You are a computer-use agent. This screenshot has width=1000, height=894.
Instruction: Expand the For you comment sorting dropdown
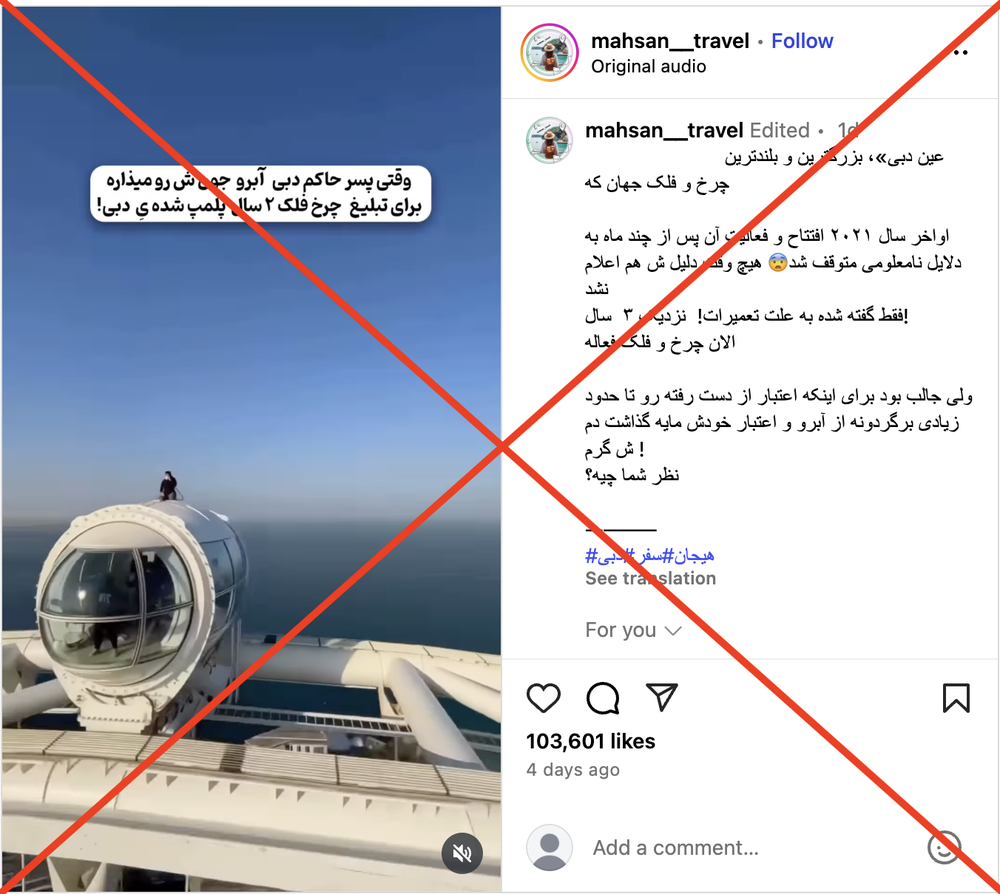633,630
